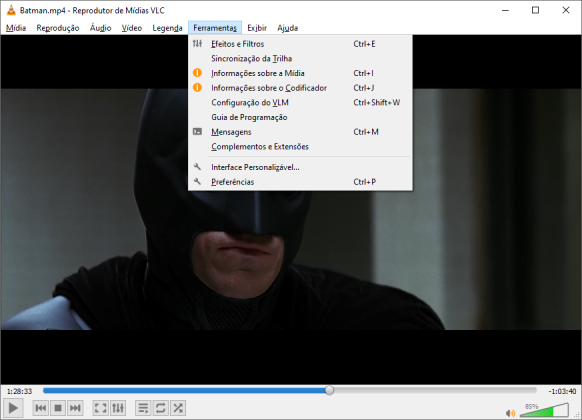Open the Mídia menu

[x=16, y=28]
